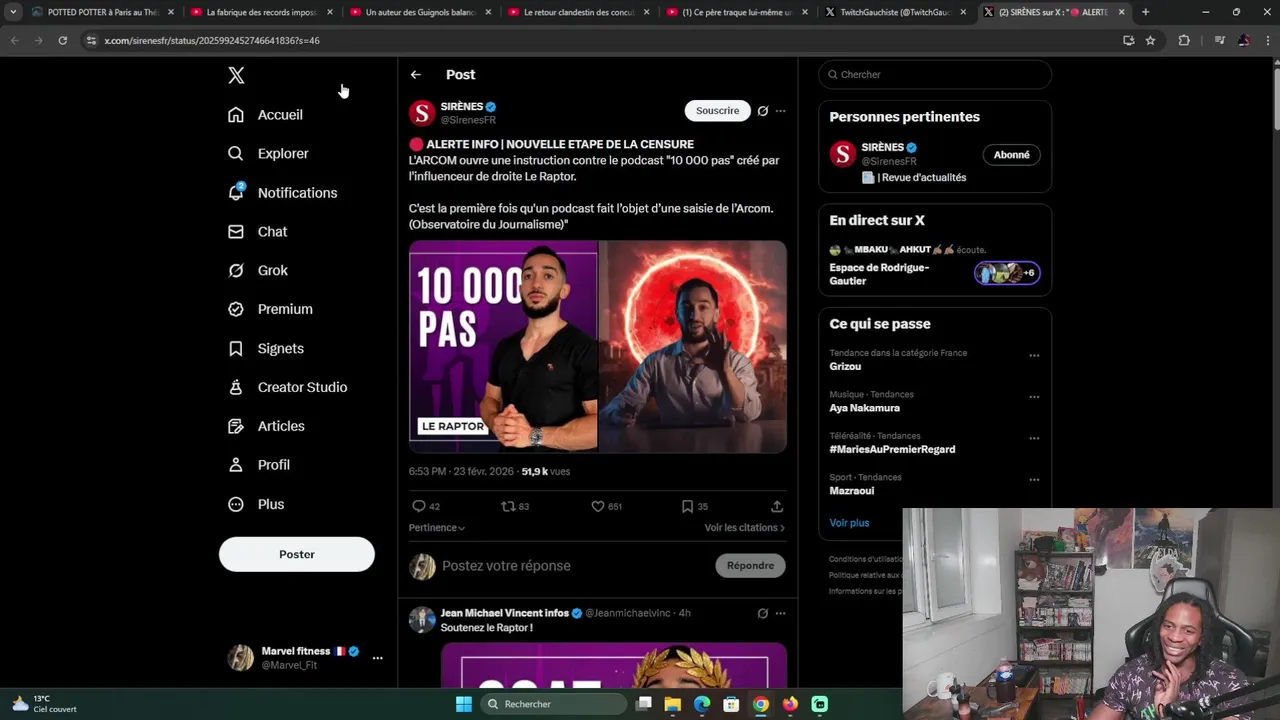Open the weather widget Ciel couvert
This screenshot has width=1280, height=720.
(43, 704)
